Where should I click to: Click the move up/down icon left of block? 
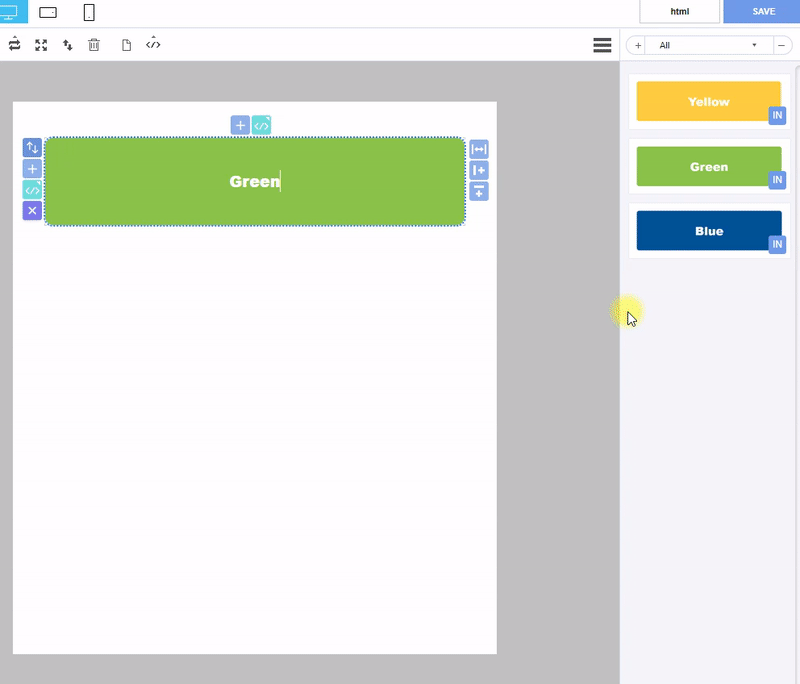click(x=32, y=148)
